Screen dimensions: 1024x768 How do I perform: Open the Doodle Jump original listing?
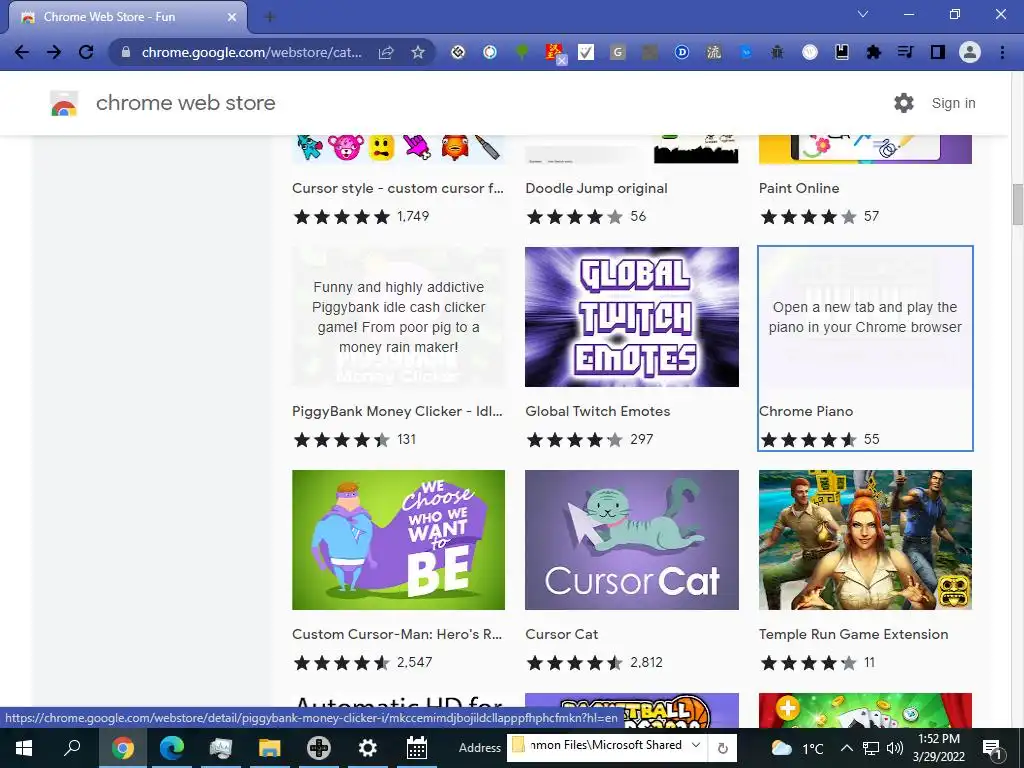point(596,188)
